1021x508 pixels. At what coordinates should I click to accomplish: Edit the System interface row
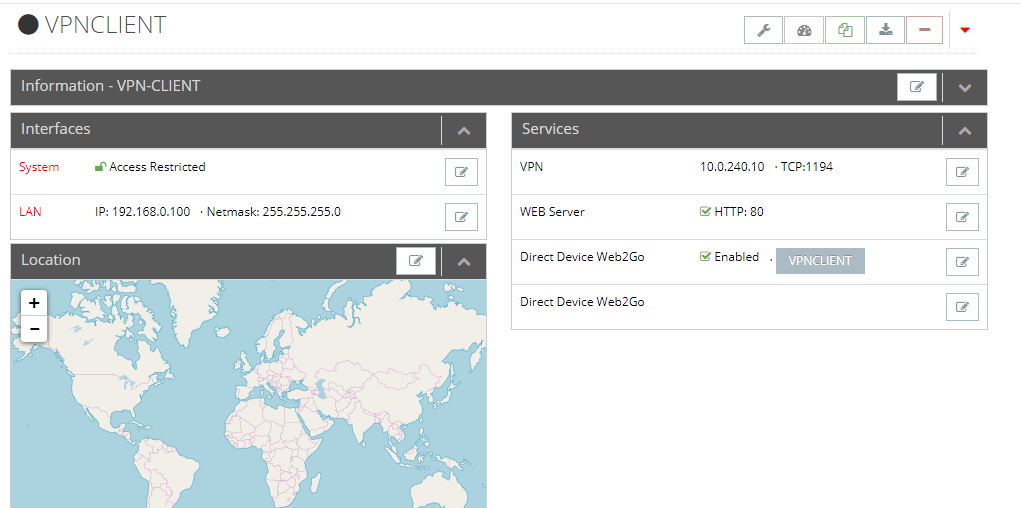point(461,172)
